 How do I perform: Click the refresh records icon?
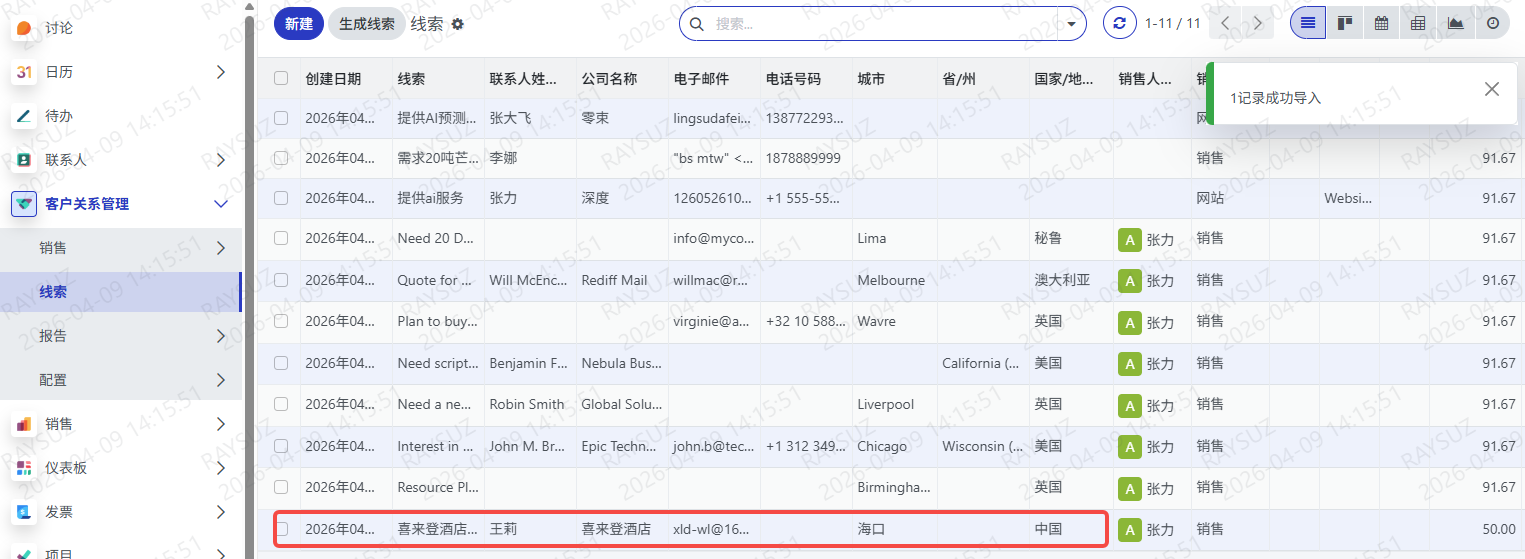(x=1120, y=23)
